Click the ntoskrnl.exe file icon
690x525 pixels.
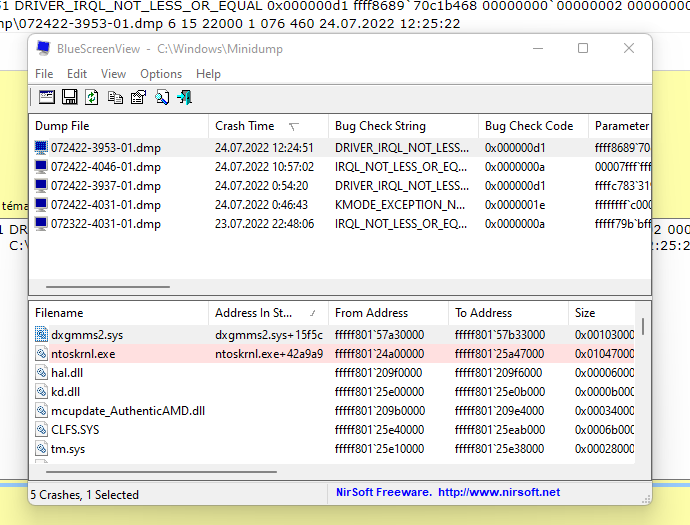tap(41, 353)
